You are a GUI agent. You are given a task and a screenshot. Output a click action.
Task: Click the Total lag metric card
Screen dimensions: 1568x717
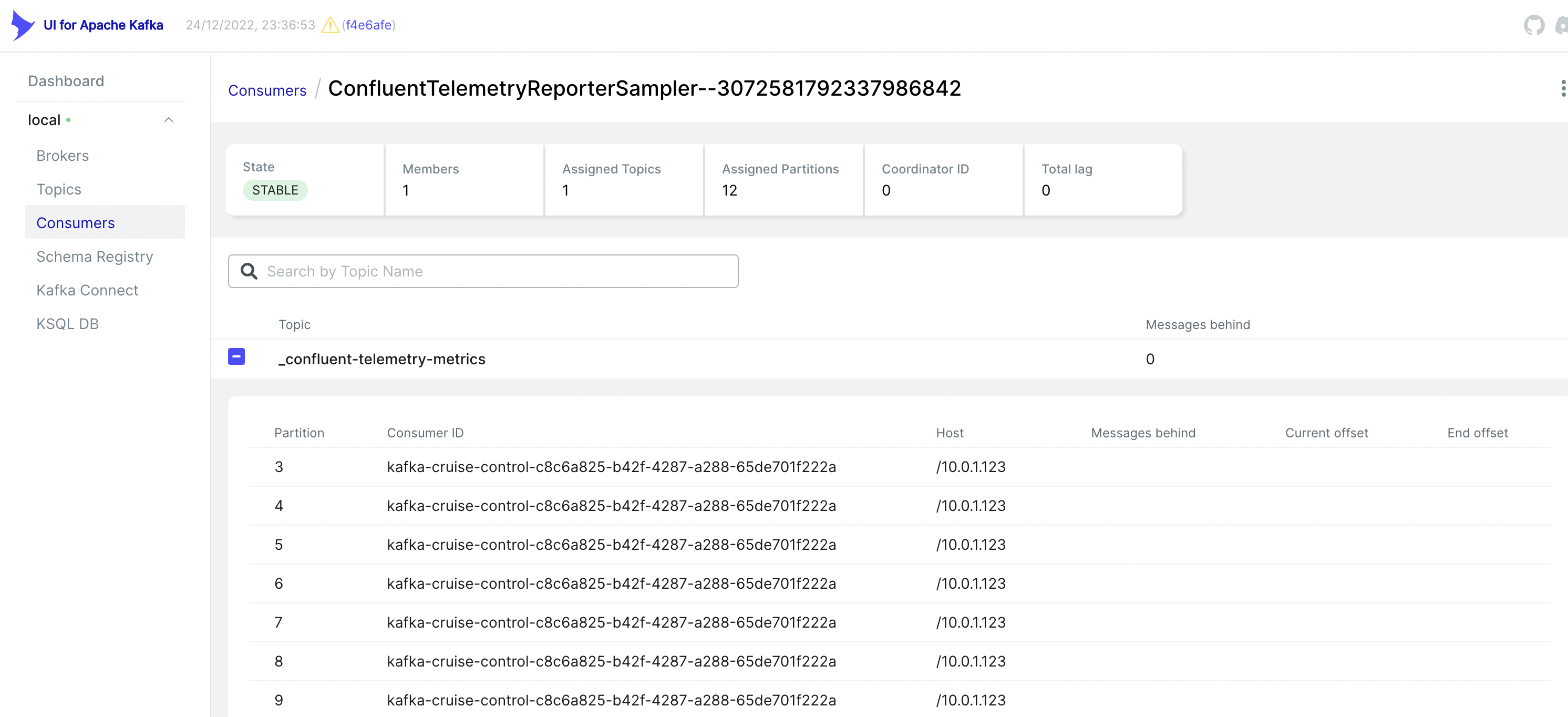coord(1103,180)
